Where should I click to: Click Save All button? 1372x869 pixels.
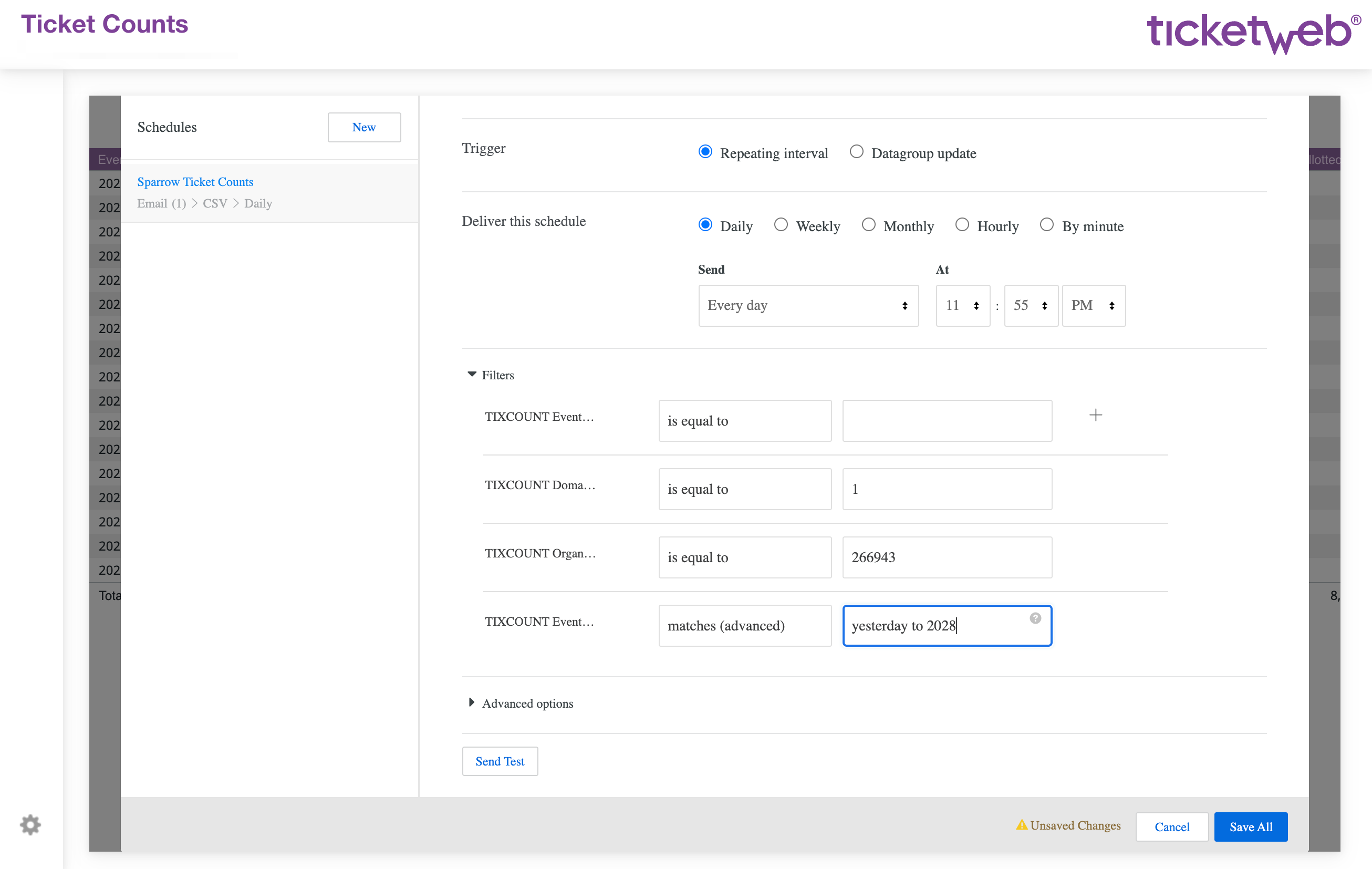coord(1251,827)
